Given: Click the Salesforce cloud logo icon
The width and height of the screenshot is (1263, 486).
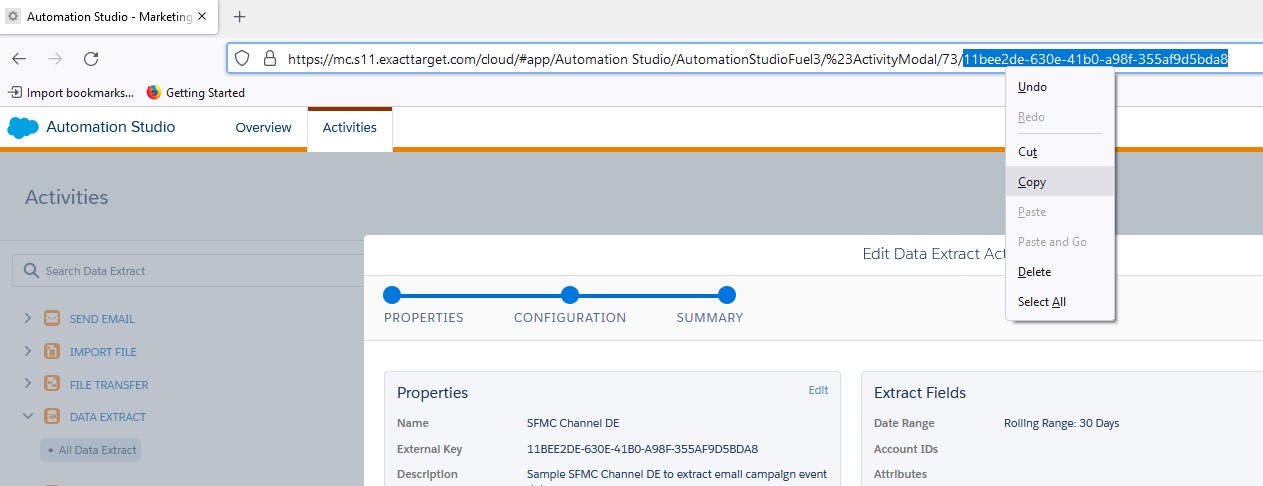Looking at the screenshot, I should 22,127.
